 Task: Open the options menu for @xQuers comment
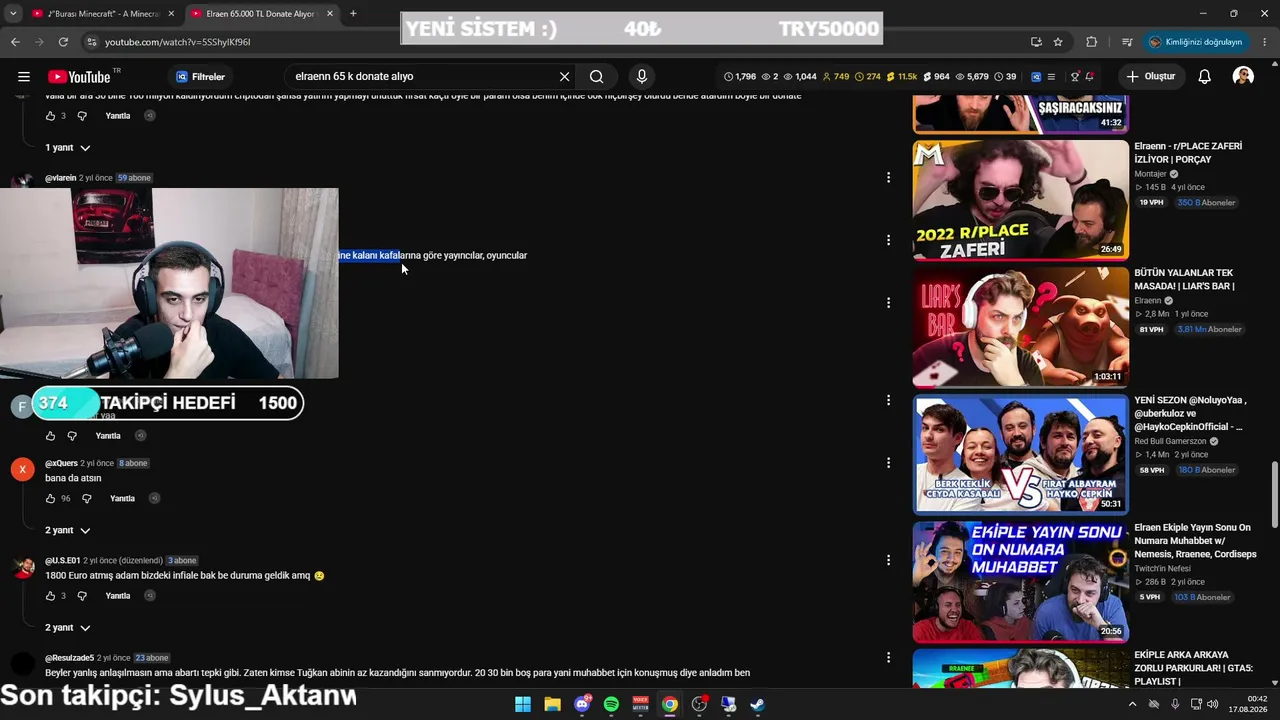coord(888,463)
